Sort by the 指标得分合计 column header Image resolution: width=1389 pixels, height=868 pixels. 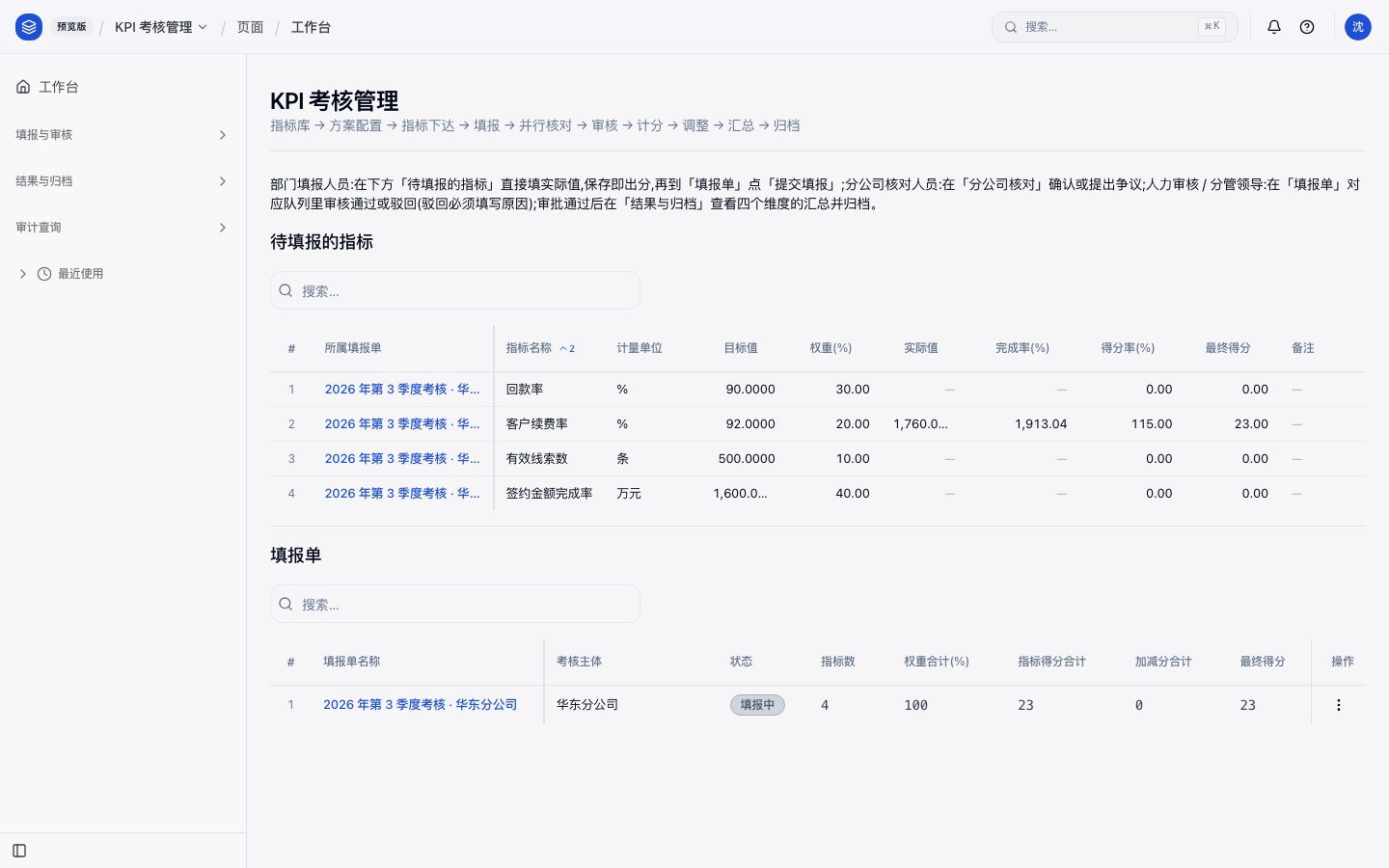(x=1052, y=662)
